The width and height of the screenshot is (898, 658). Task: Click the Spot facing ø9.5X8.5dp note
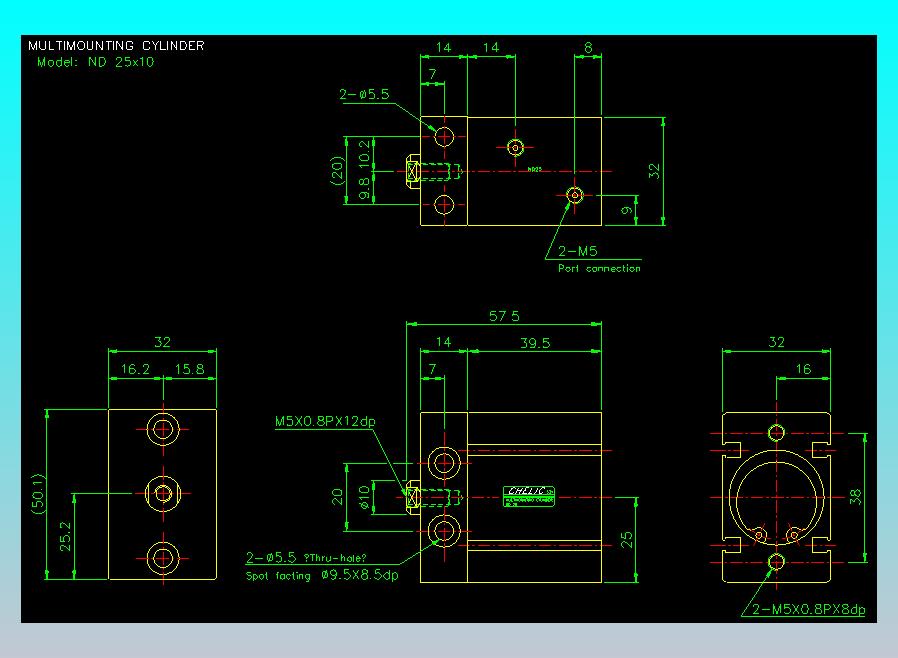[x=322, y=575]
